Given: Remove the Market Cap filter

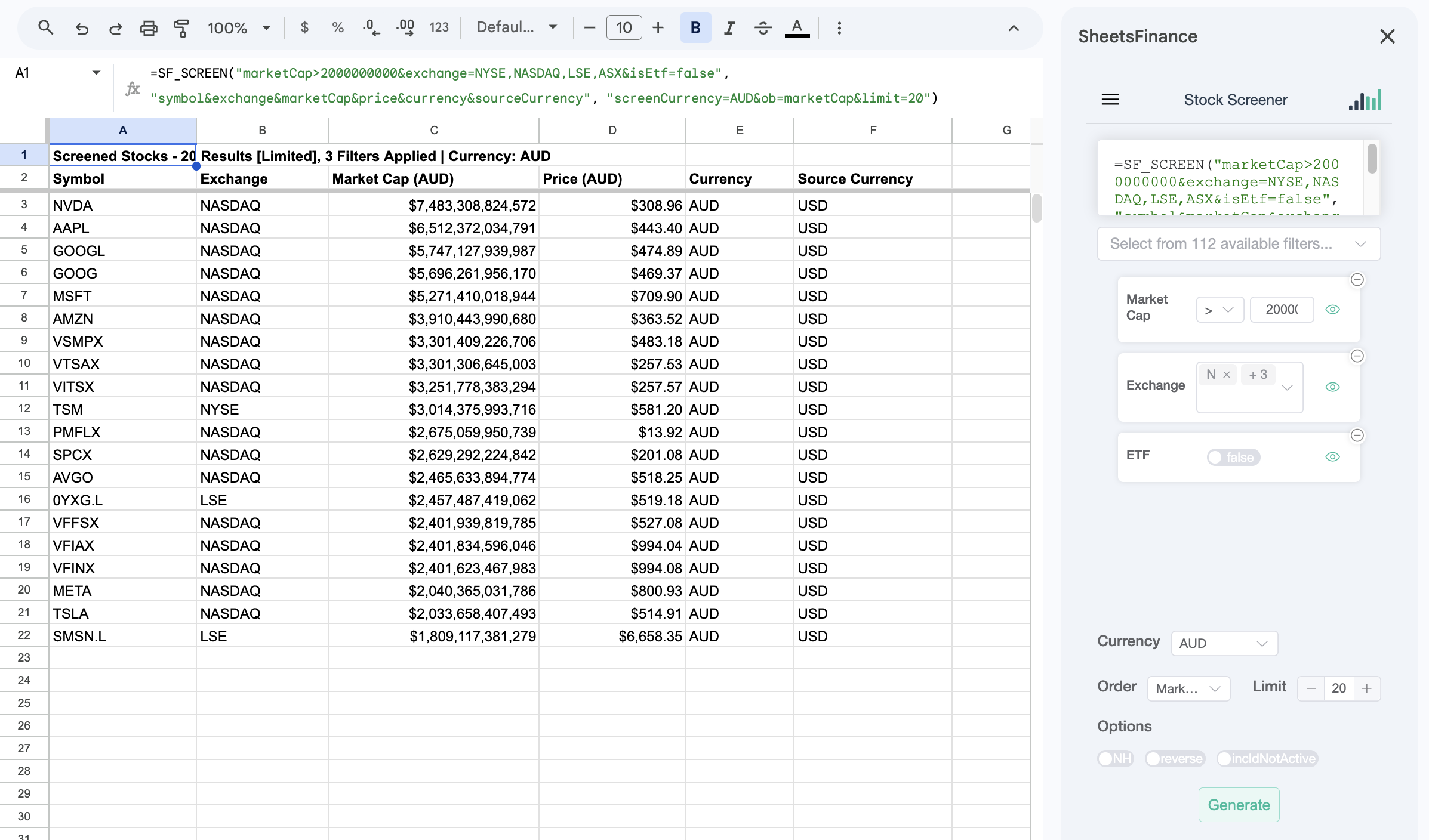Looking at the screenshot, I should [x=1357, y=280].
